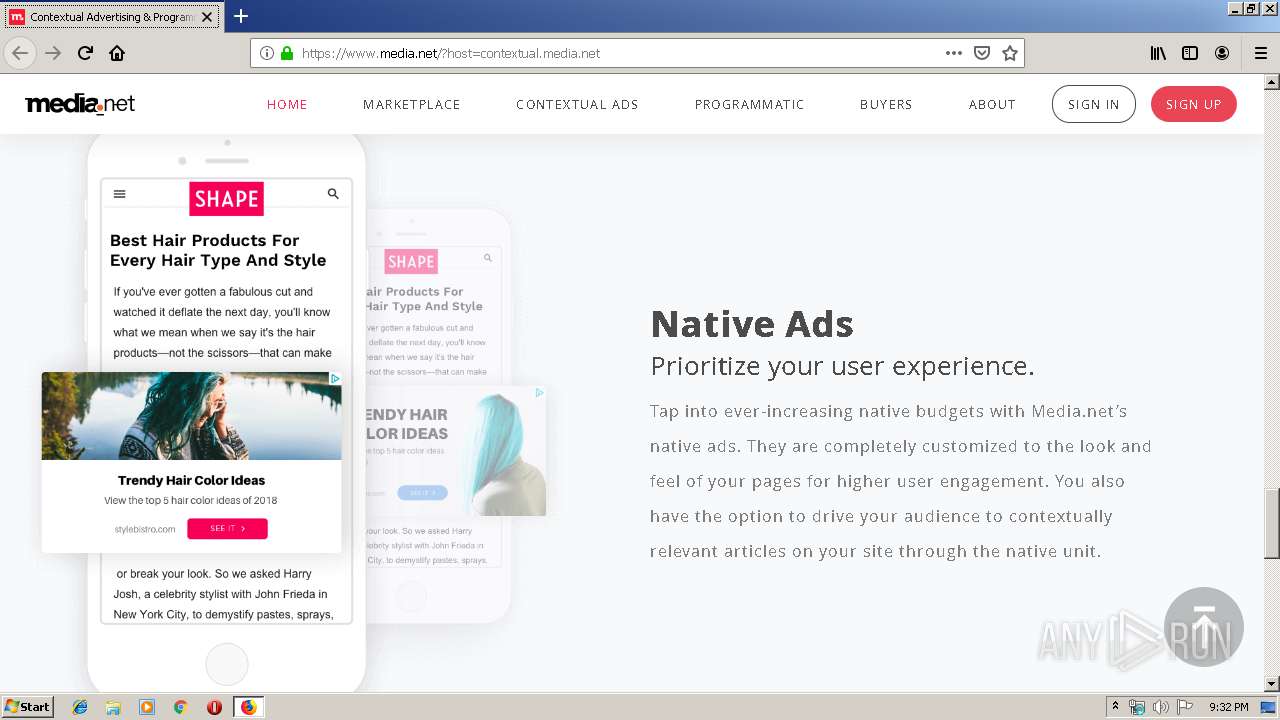
Task: Click 'Best Hair Products For' article title
Action: pos(205,240)
